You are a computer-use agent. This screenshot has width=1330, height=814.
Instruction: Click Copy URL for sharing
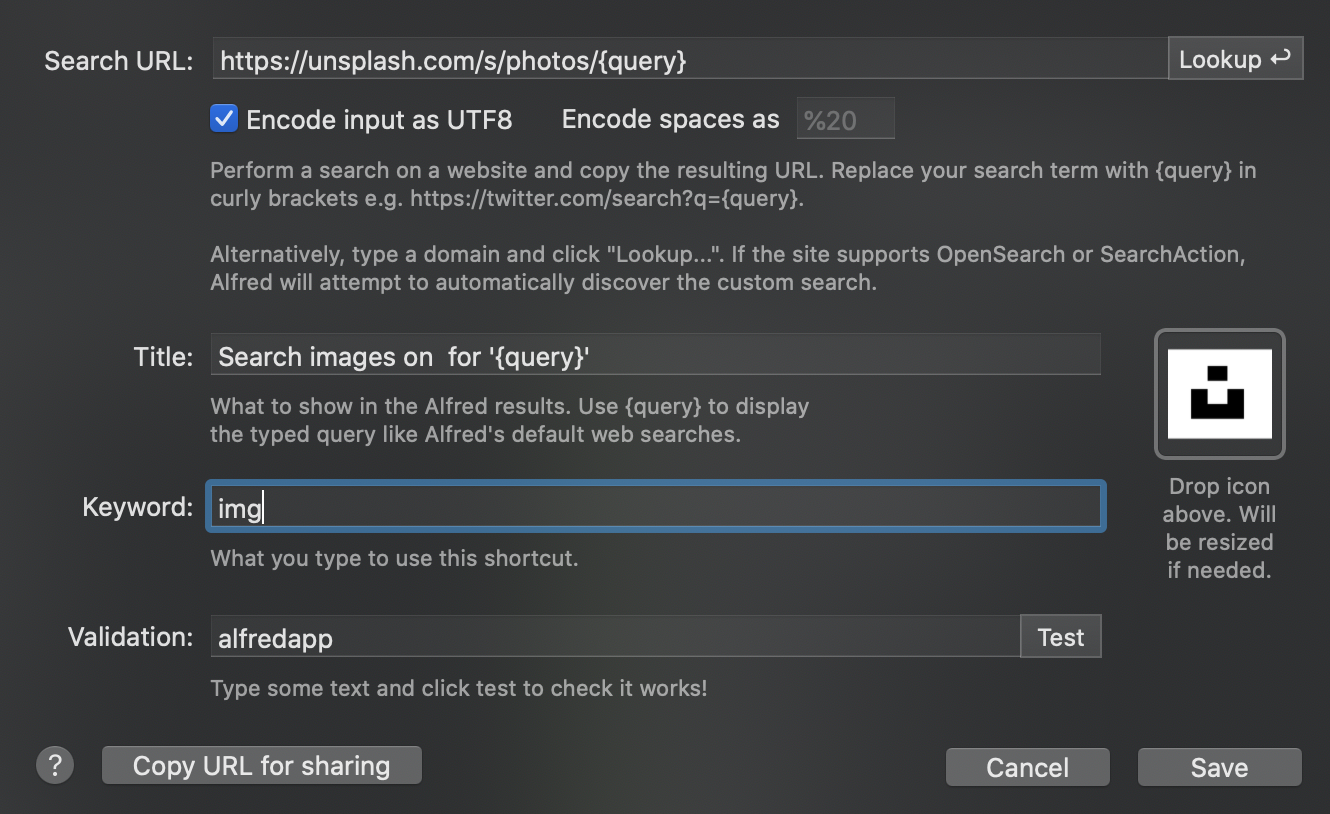tap(262, 766)
